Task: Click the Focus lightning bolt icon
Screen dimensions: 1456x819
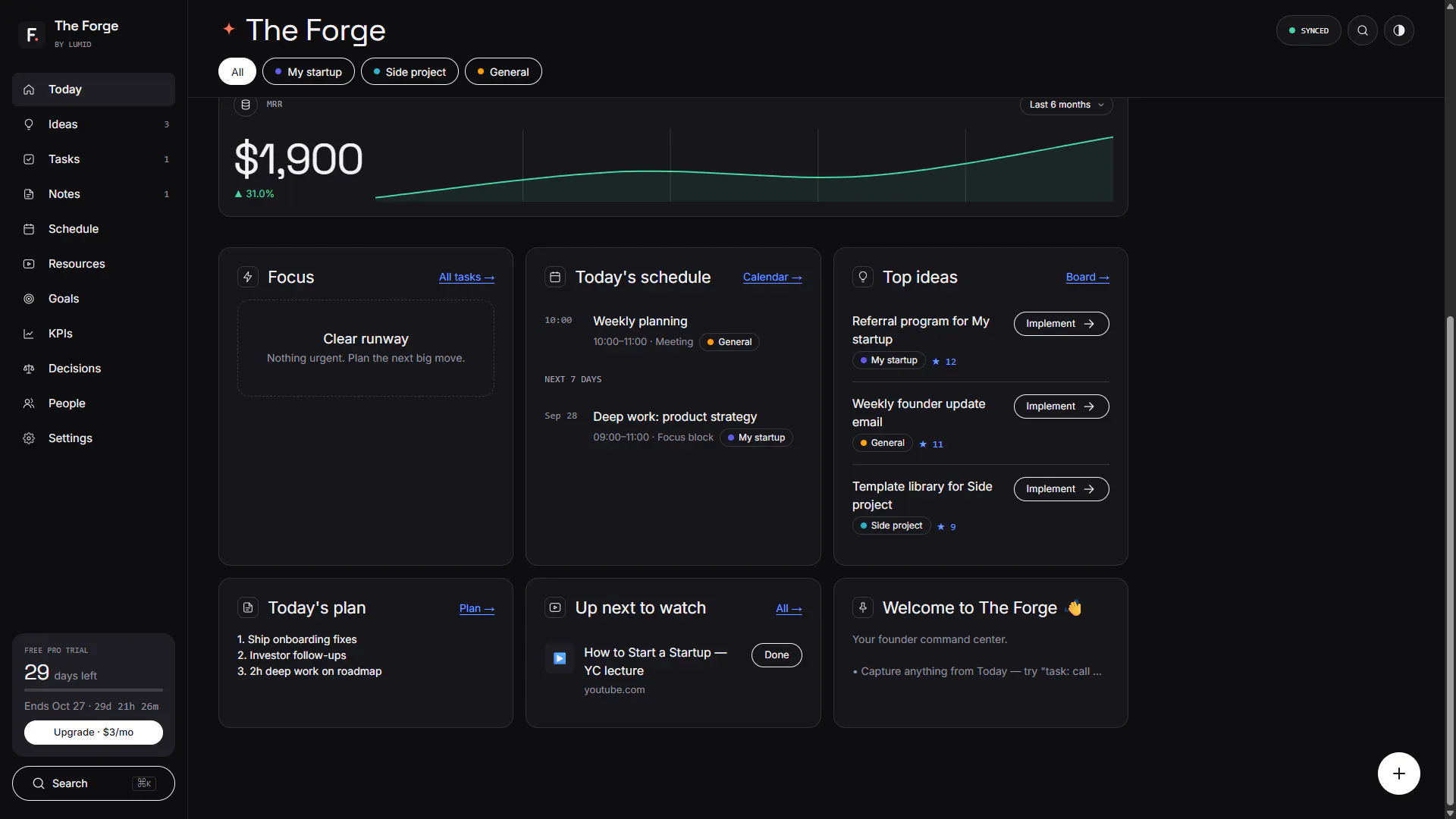Action: (248, 277)
